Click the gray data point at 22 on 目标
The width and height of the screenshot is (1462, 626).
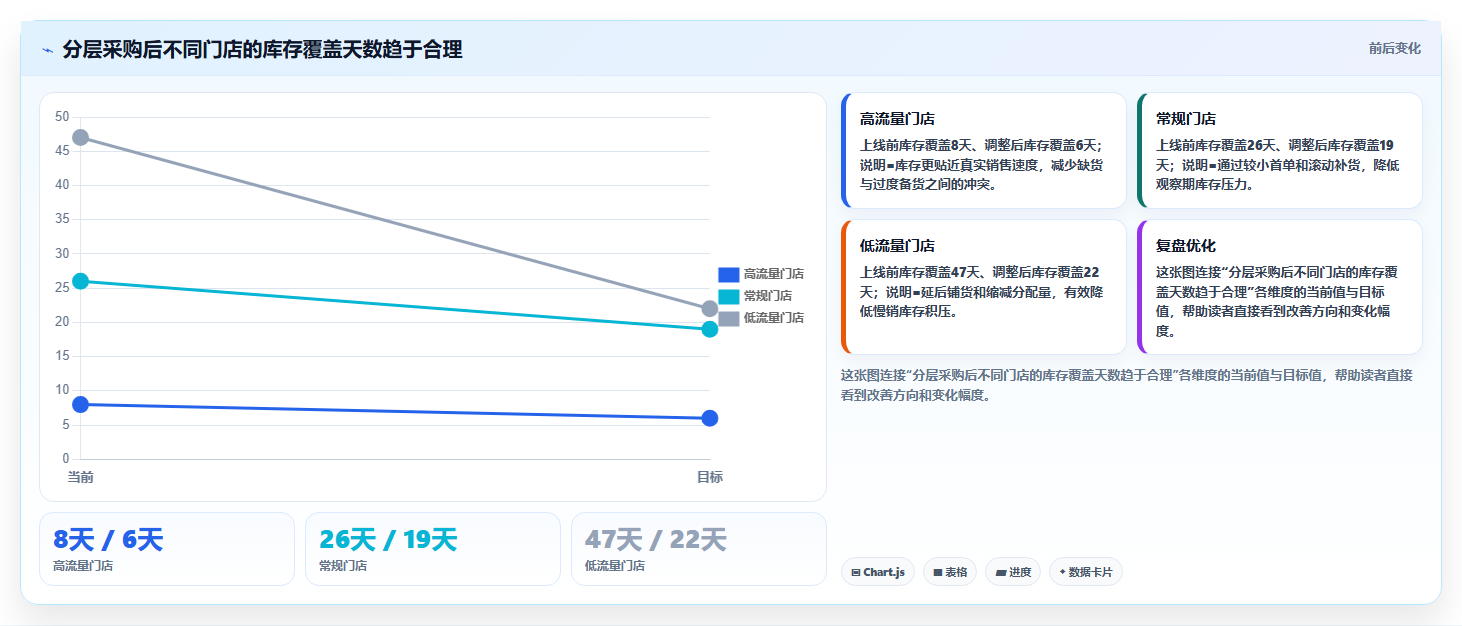click(710, 308)
